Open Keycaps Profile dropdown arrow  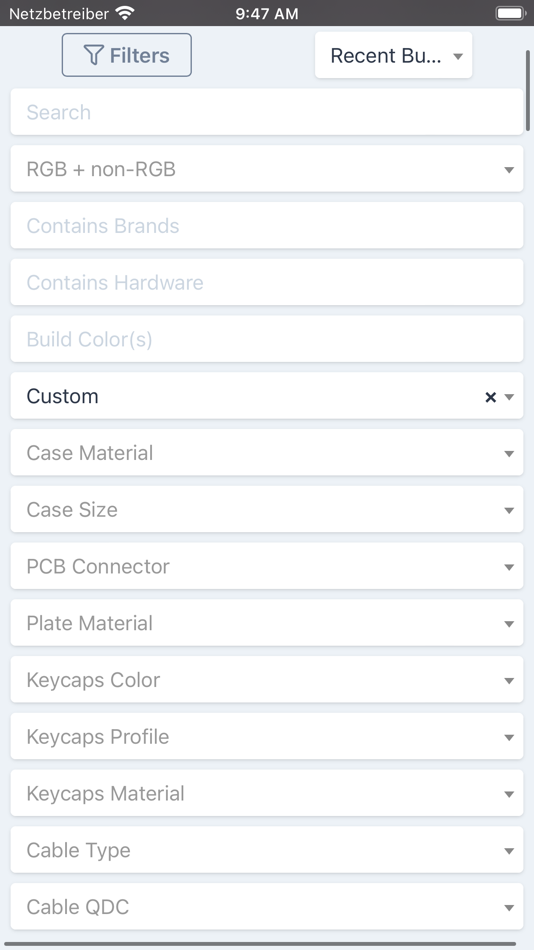[509, 737]
